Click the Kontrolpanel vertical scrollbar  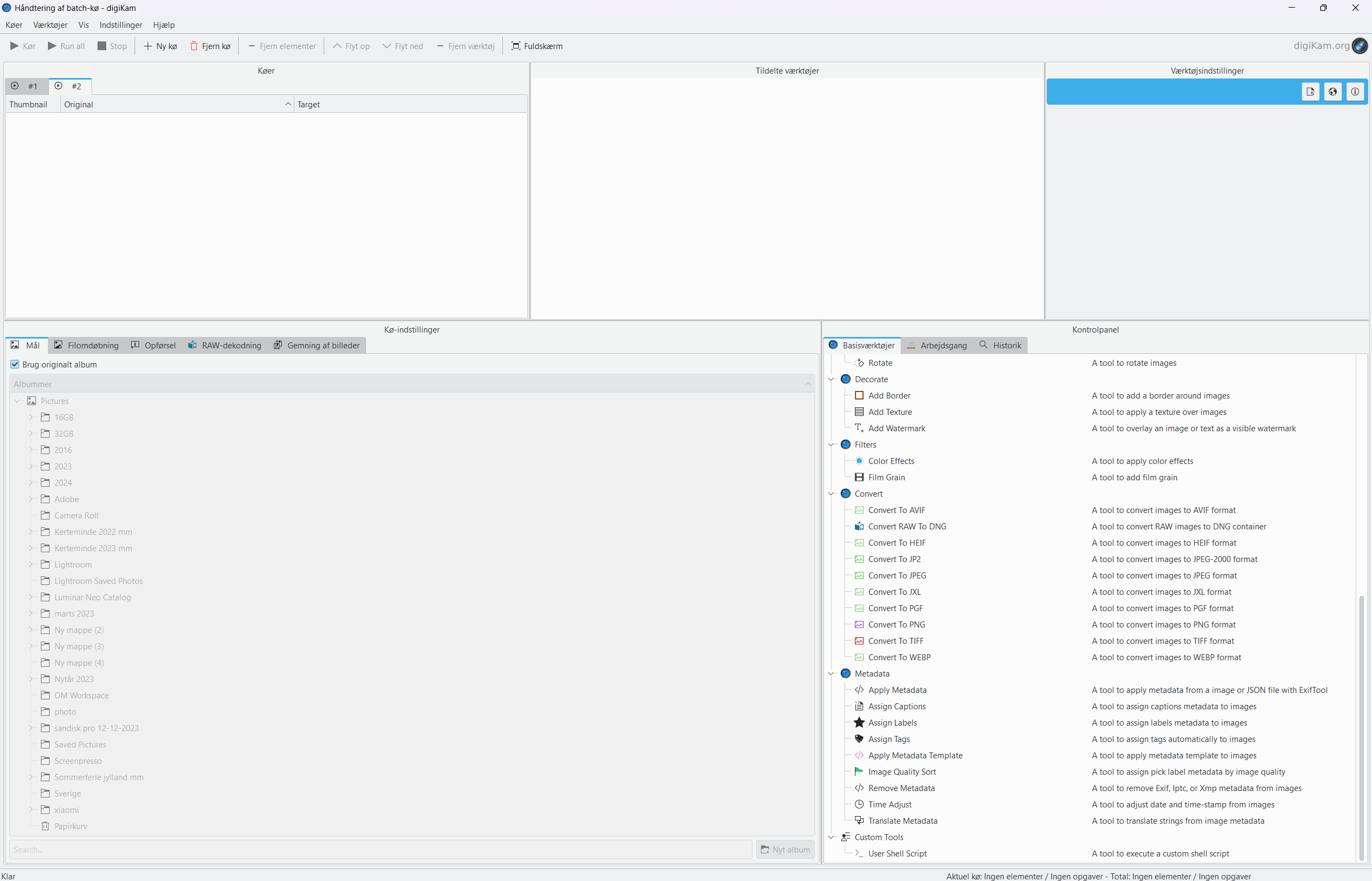tap(1361, 727)
